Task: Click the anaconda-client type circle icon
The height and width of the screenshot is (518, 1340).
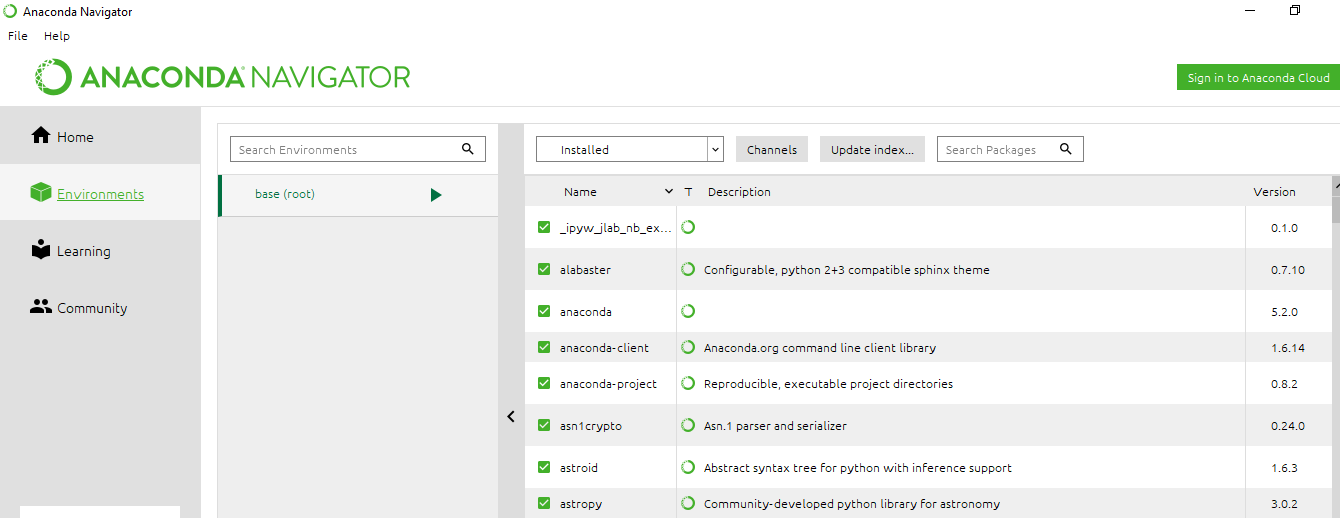Action: point(688,347)
